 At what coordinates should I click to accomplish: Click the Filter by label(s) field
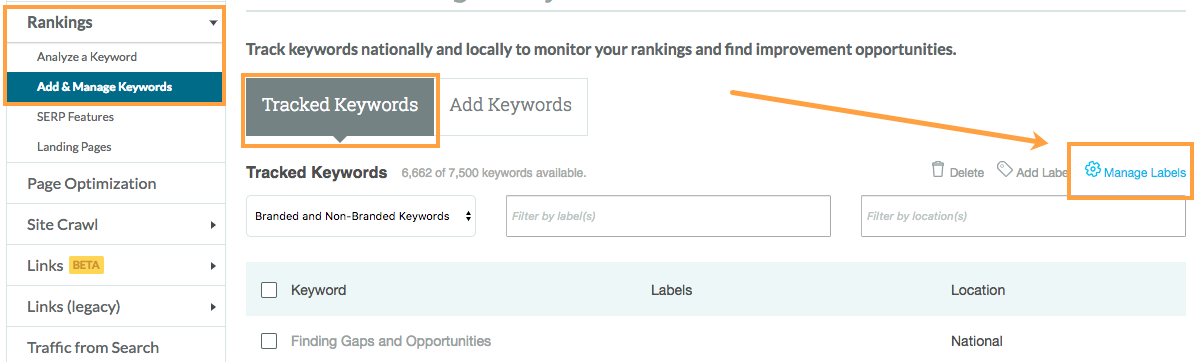(x=668, y=216)
